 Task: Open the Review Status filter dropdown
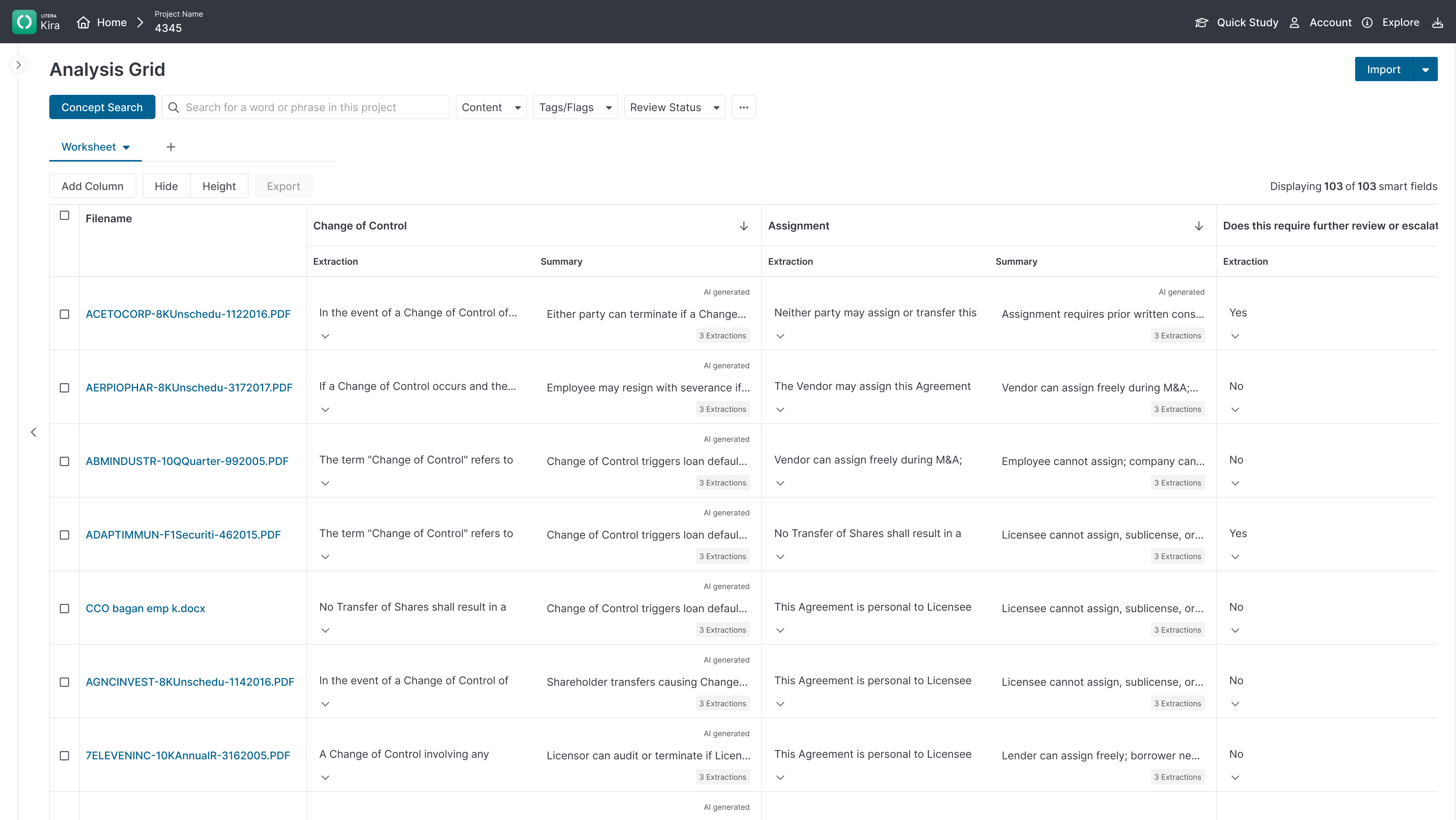click(674, 107)
